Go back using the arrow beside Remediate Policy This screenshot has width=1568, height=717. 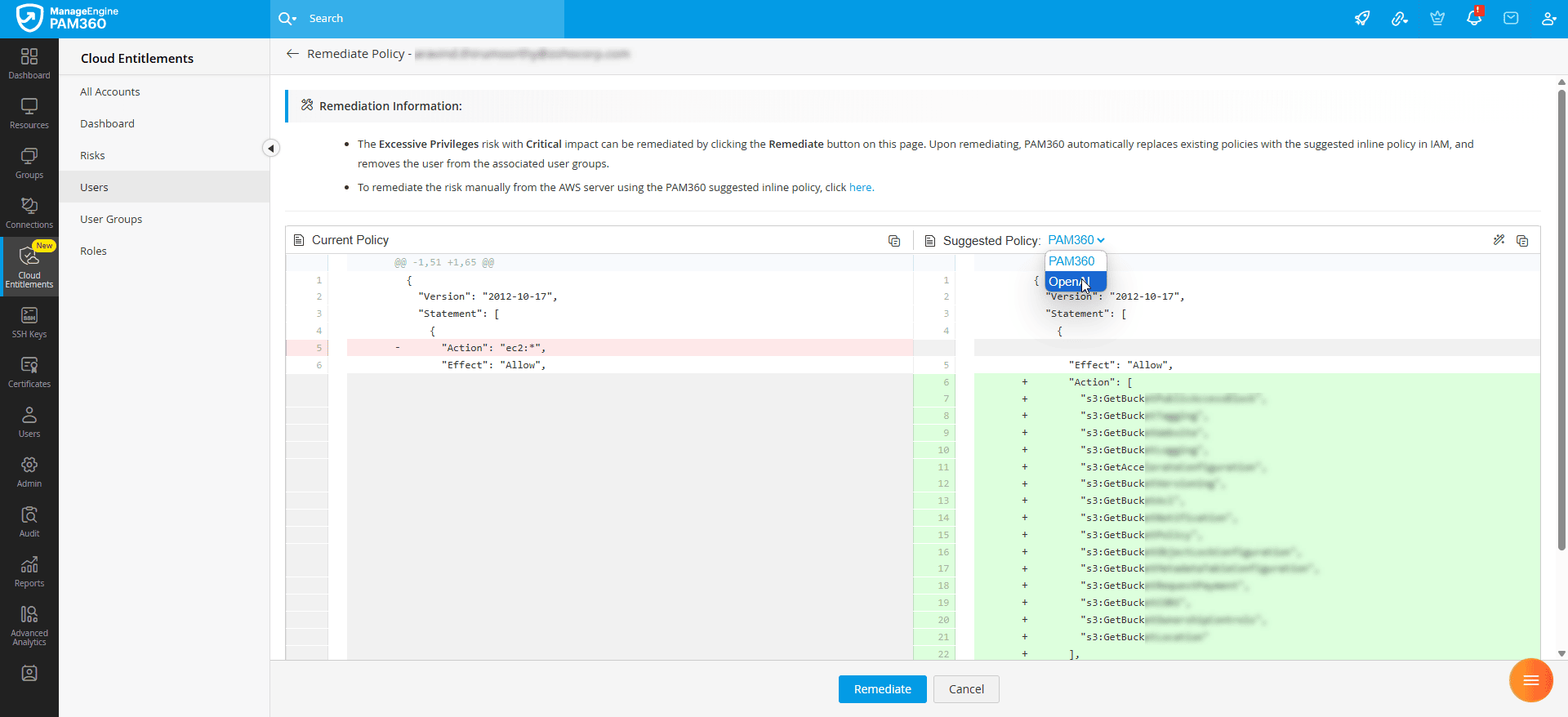292,54
